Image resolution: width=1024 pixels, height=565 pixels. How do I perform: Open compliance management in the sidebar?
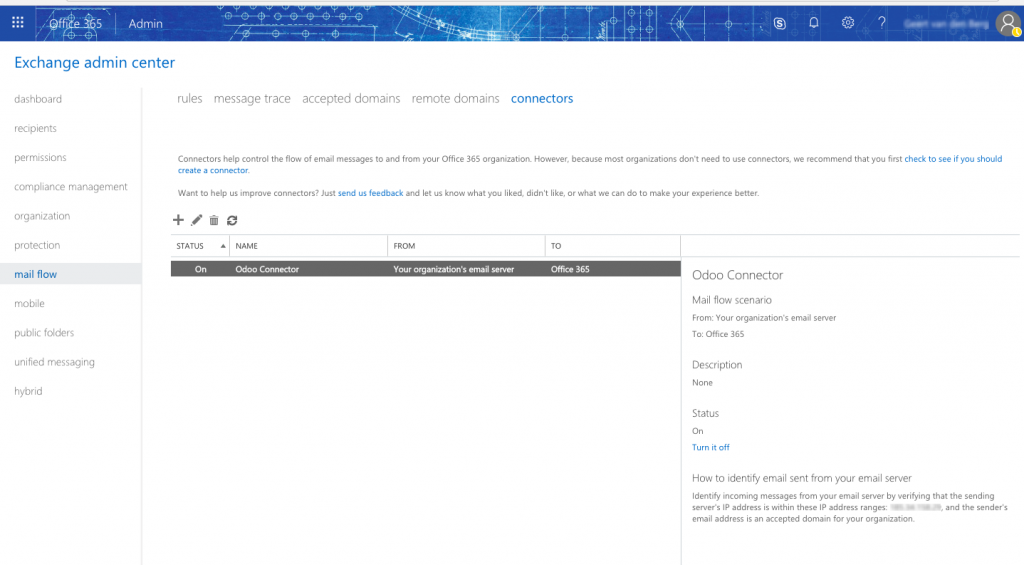[71, 187]
